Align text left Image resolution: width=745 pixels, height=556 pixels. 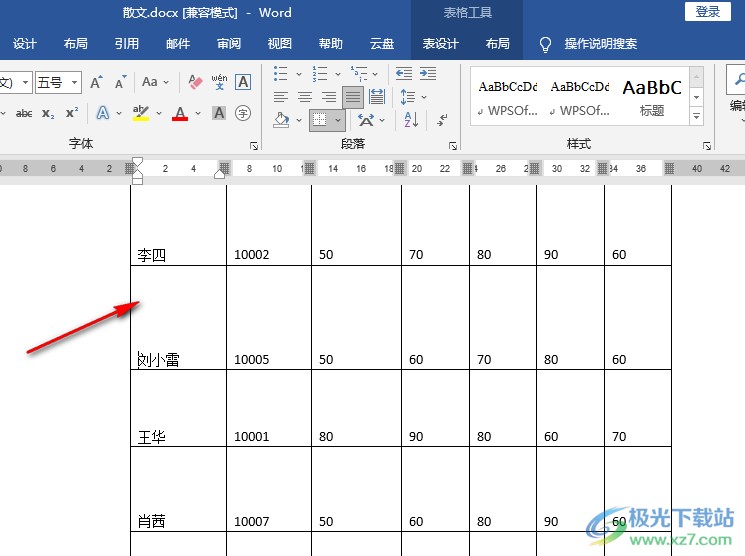click(281, 97)
